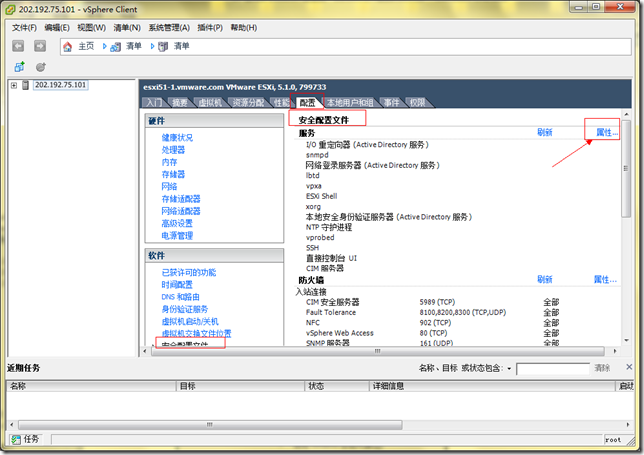
Task: Open the 存储器 hardware link
Action: point(173,175)
